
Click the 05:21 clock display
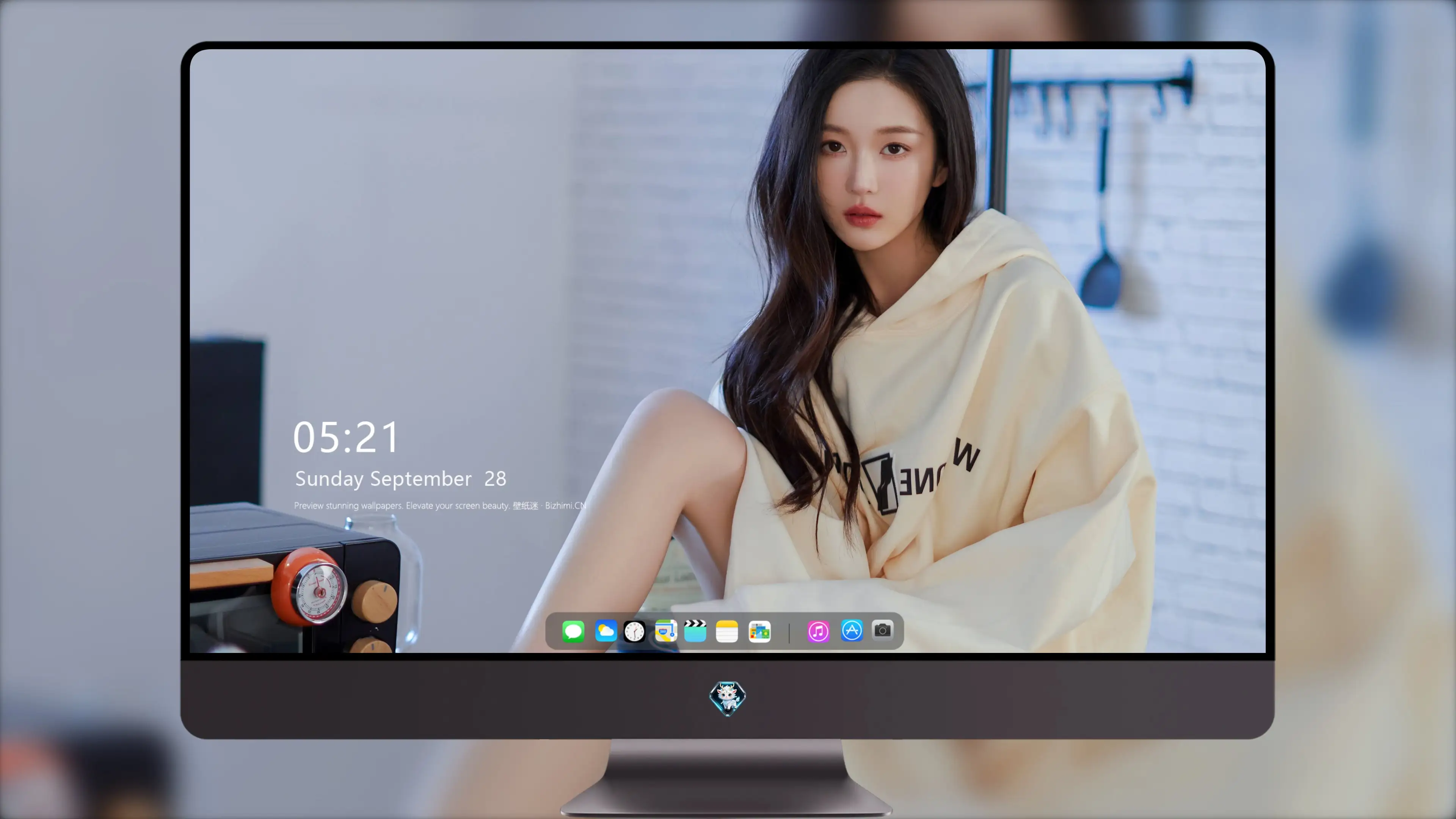pos(346,438)
